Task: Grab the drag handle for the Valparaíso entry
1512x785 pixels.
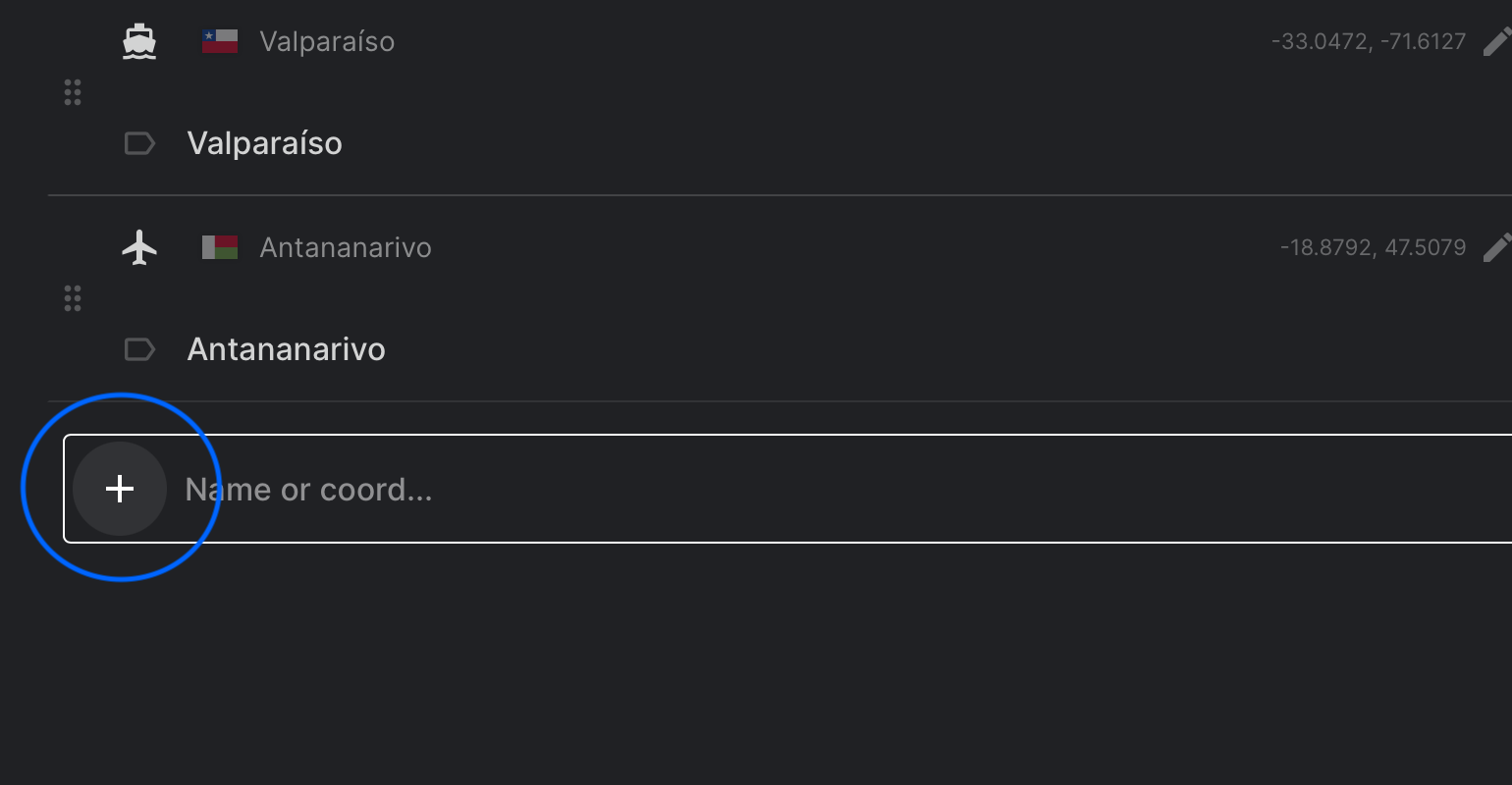Action: coord(73,92)
